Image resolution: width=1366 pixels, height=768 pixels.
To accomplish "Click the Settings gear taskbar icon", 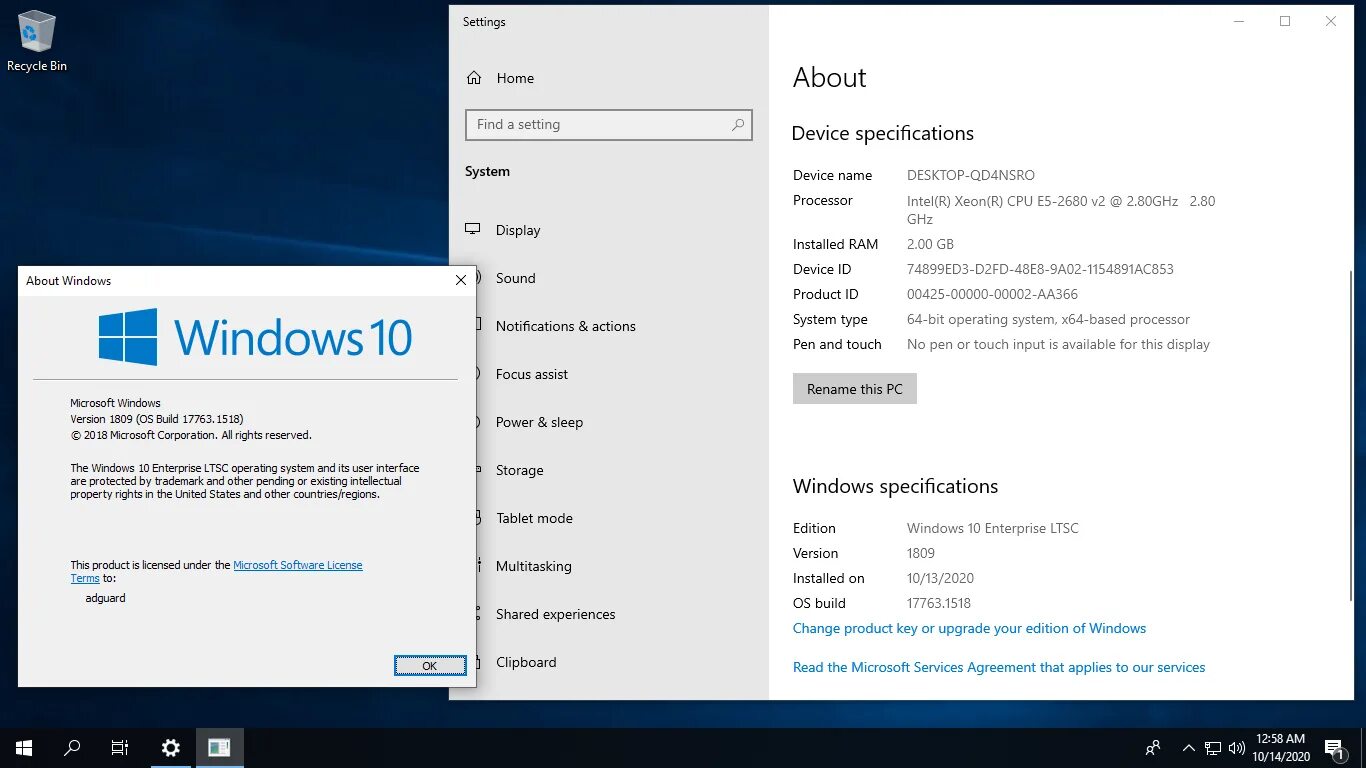I will pos(171,747).
